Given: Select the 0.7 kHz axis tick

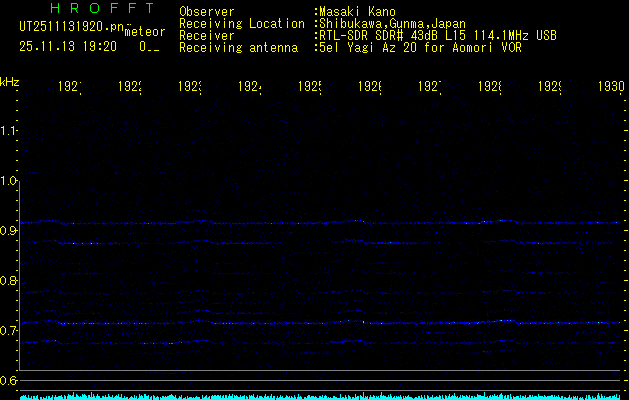Looking at the screenshot, I should point(10,331).
